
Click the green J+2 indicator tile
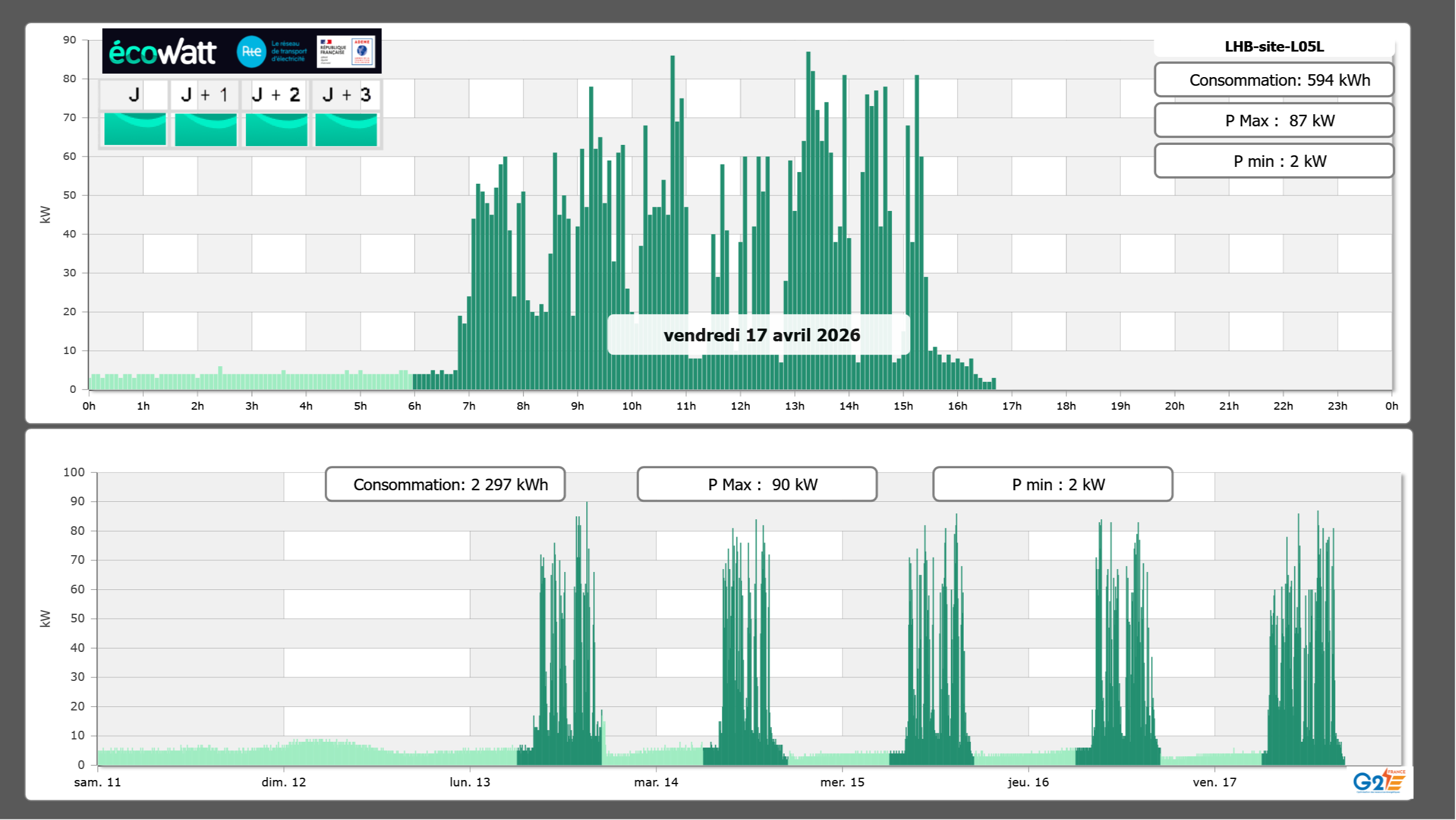pos(276,129)
